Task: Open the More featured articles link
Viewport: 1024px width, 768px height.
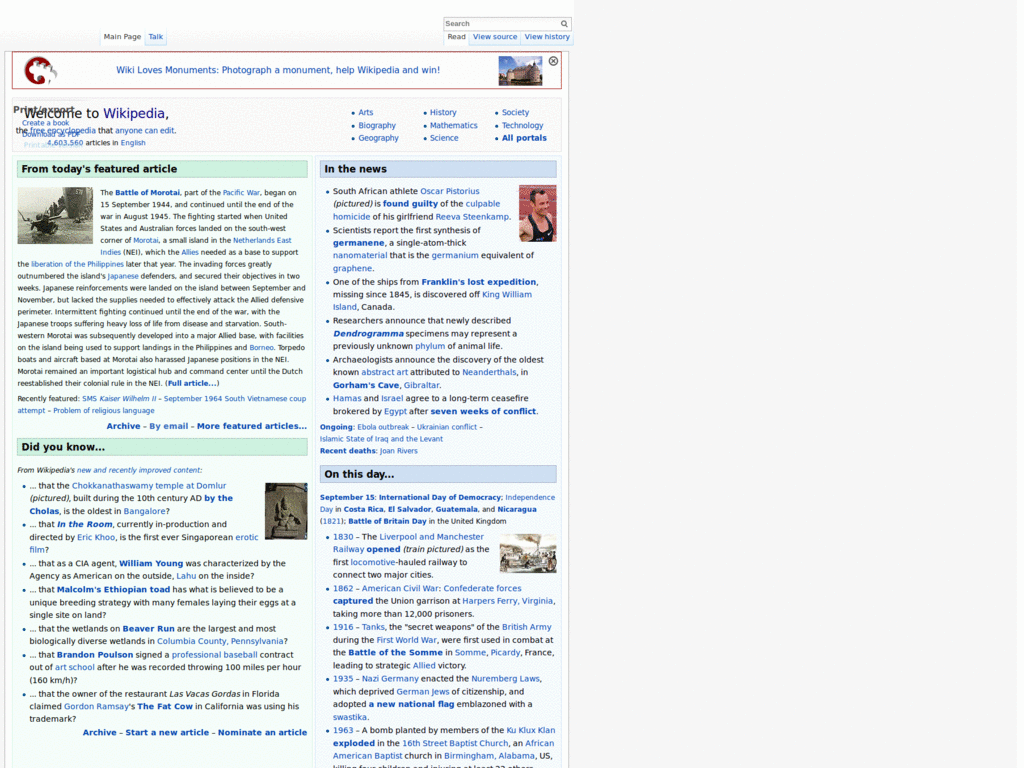Action: (251, 426)
